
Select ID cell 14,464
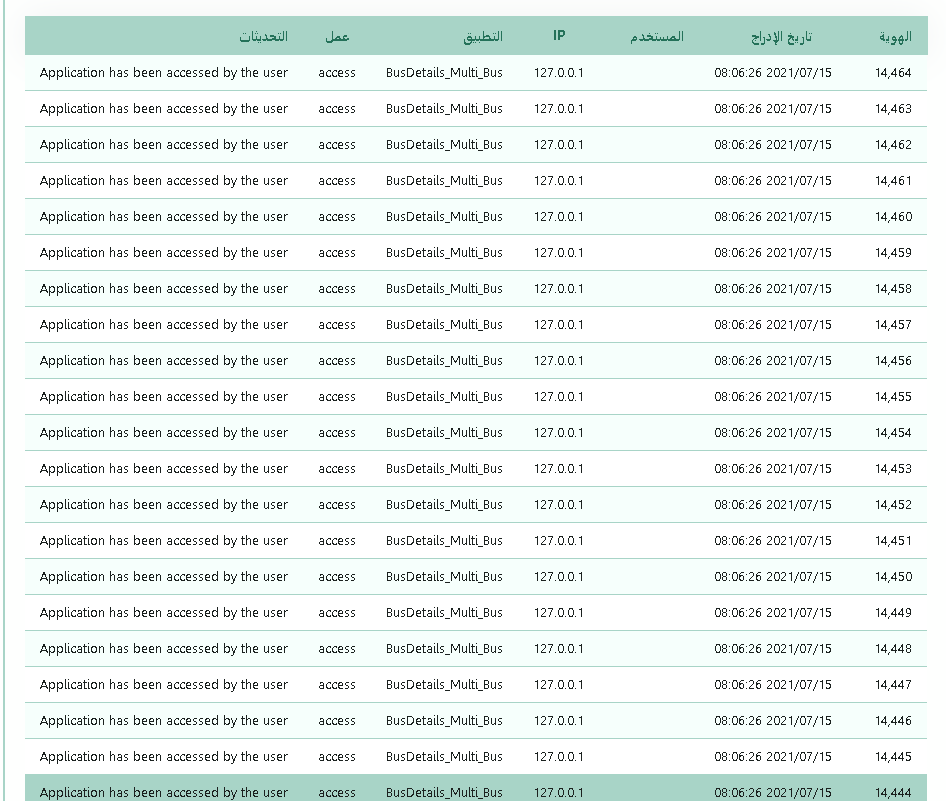(x=894, y=73)
